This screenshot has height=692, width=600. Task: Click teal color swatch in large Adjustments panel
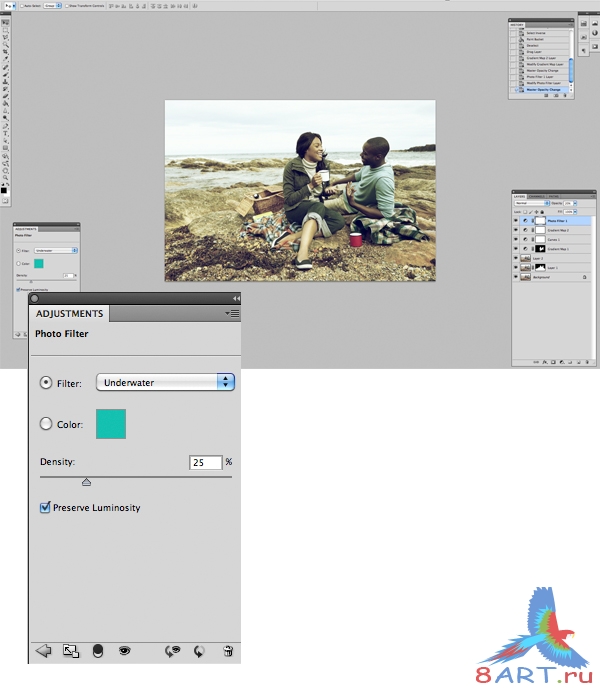(111, 424)
